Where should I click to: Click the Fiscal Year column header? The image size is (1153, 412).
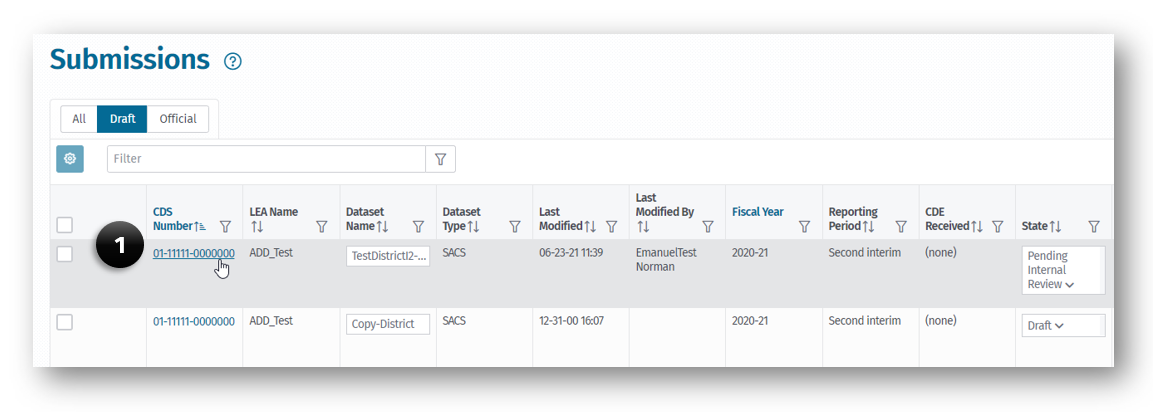coord(758,212)
